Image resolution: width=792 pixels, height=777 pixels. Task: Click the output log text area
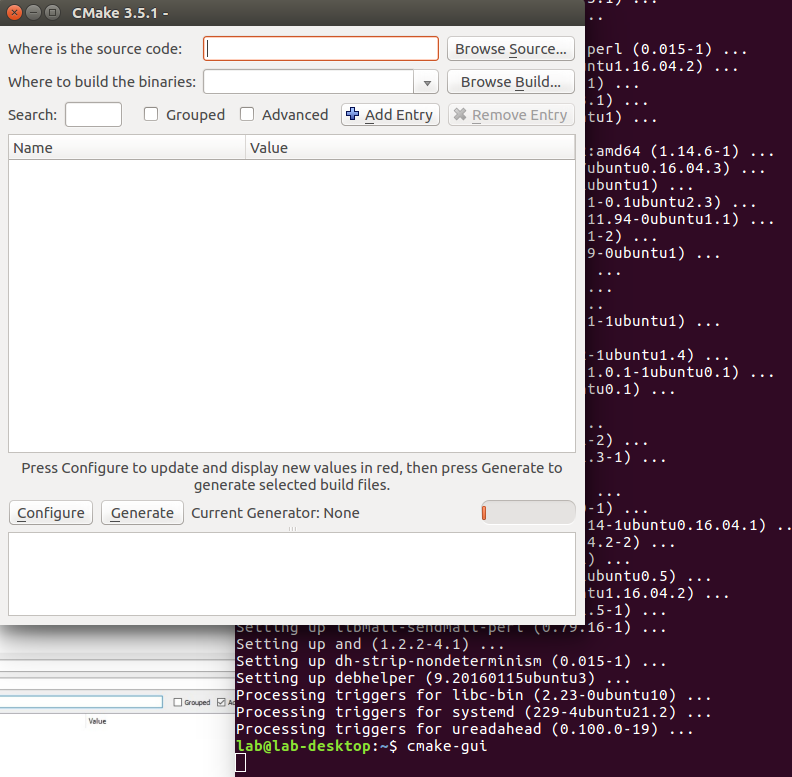pyautogui.click(x=292, y=574)
